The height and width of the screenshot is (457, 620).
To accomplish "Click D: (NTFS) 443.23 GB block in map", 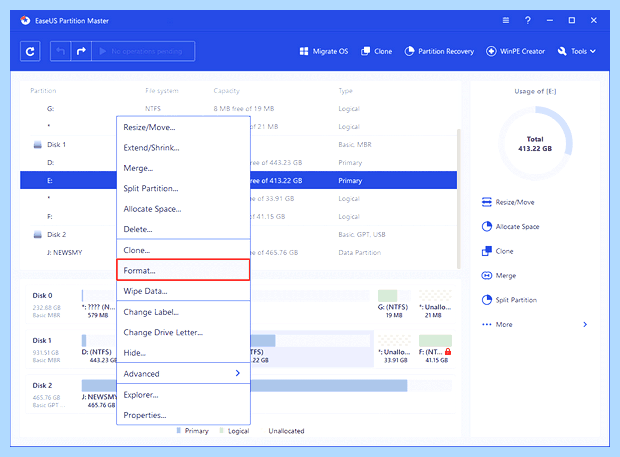I will point(99,349).
